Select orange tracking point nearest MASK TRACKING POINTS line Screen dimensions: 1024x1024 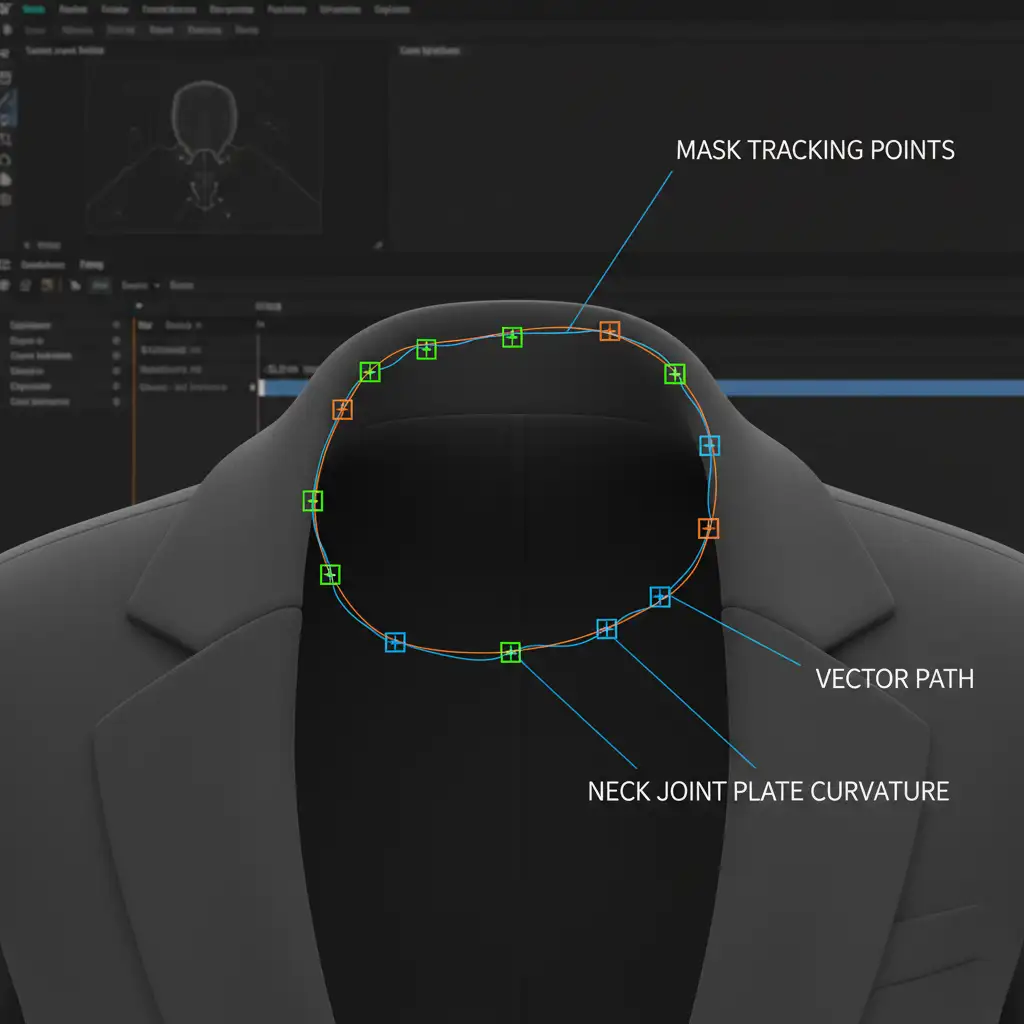(610, 331)
